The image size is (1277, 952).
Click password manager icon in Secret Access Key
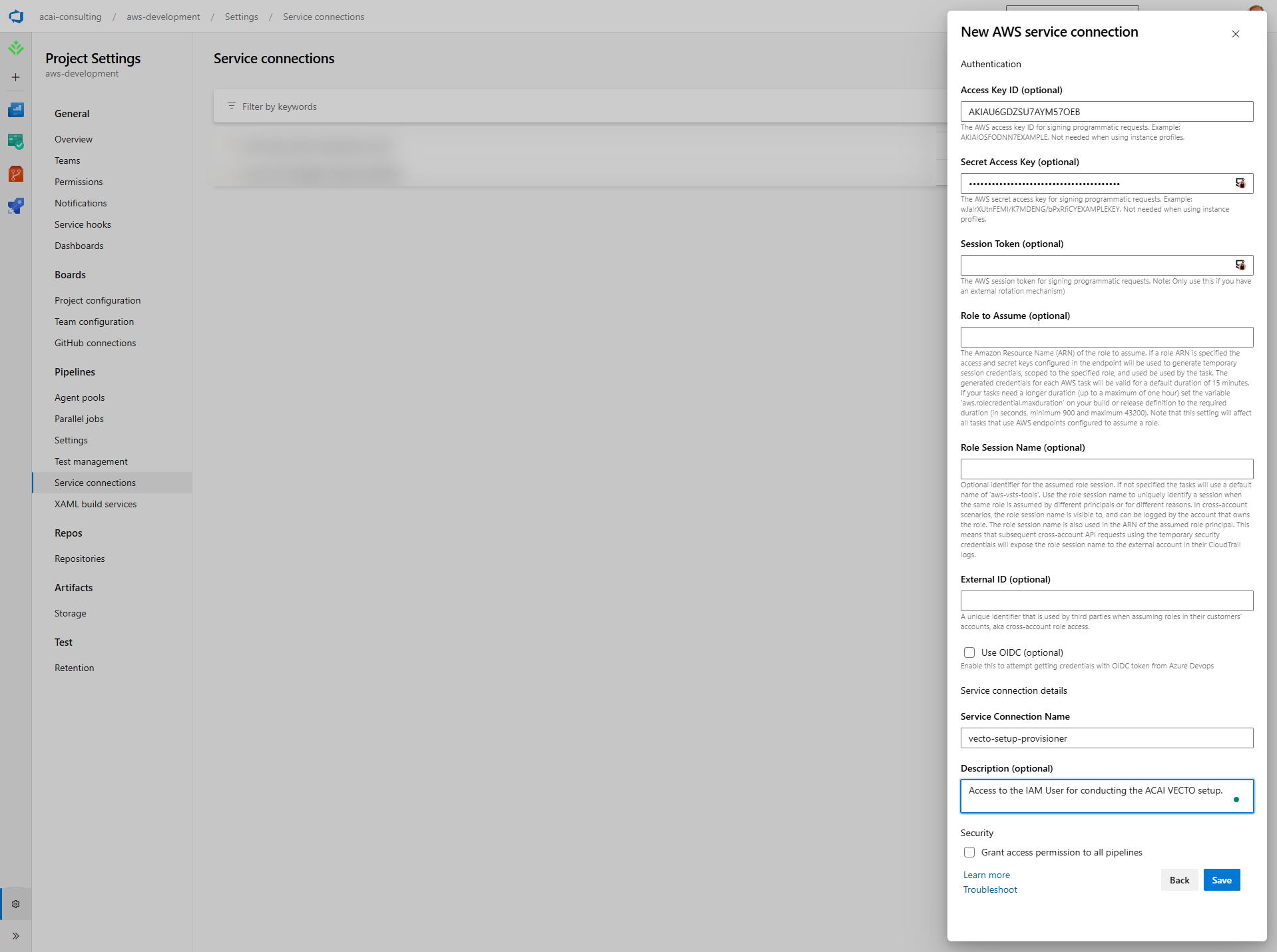[1240, 183]
